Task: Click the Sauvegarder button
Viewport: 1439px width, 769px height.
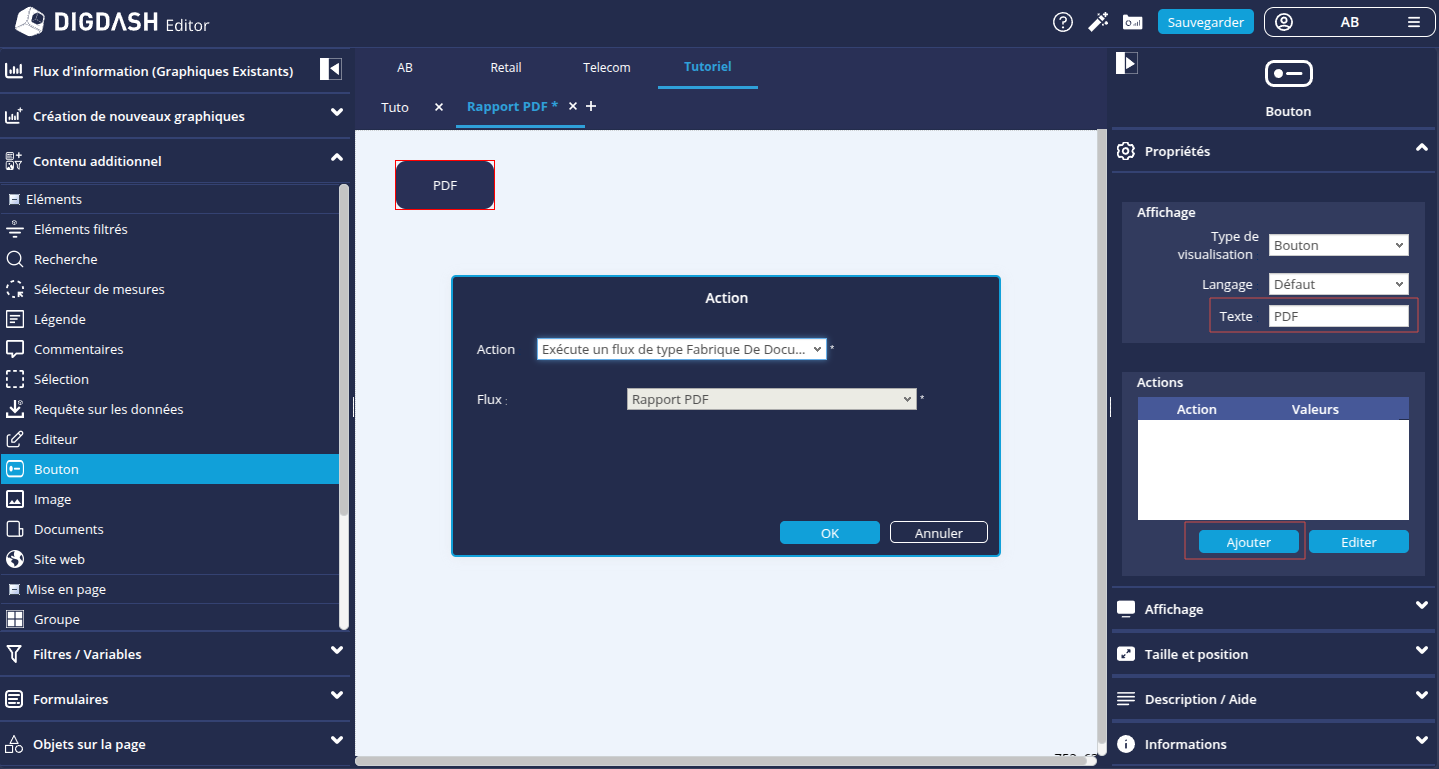Action: 1205,22
